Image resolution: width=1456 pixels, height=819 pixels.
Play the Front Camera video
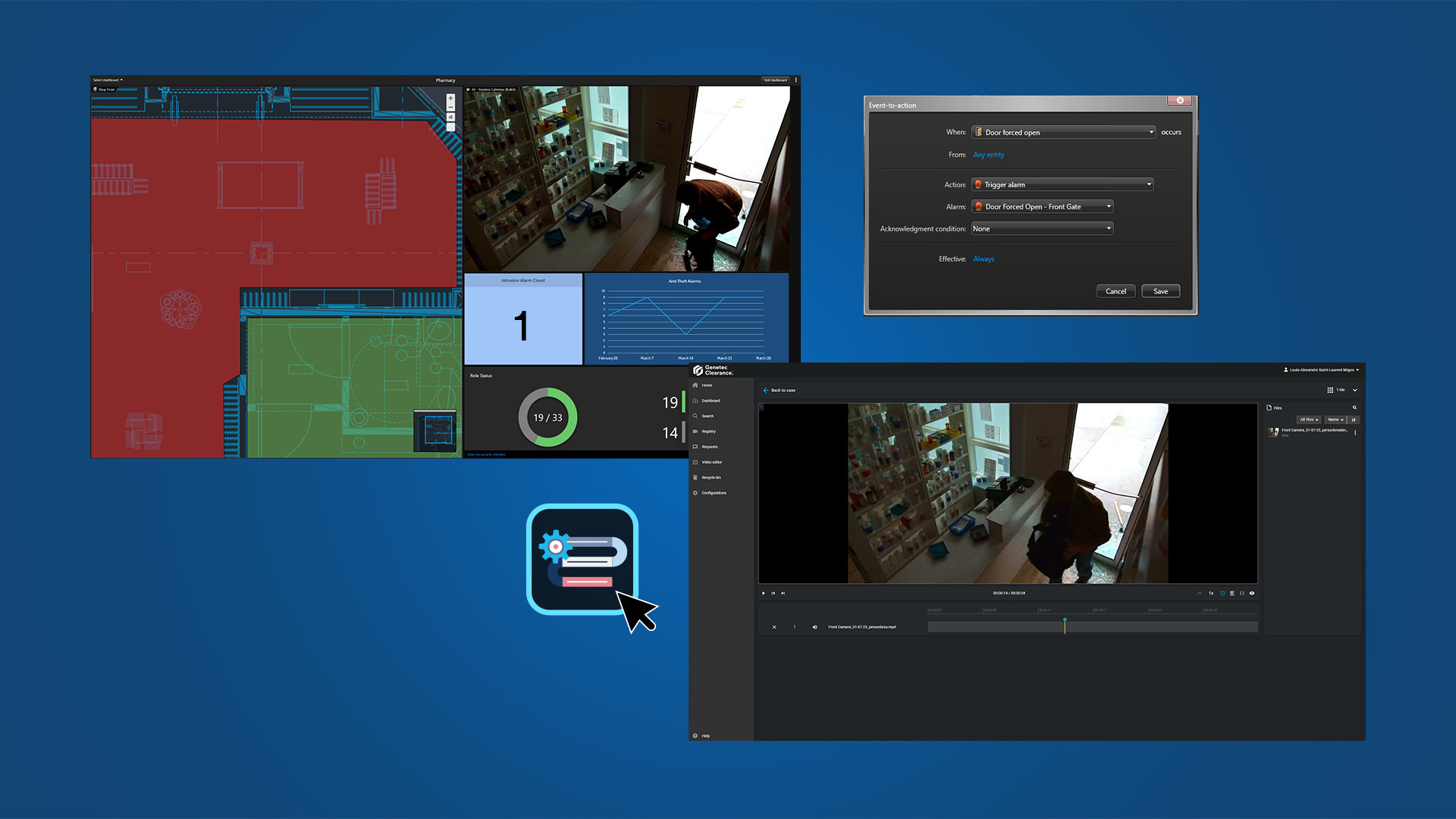[764, 593]
